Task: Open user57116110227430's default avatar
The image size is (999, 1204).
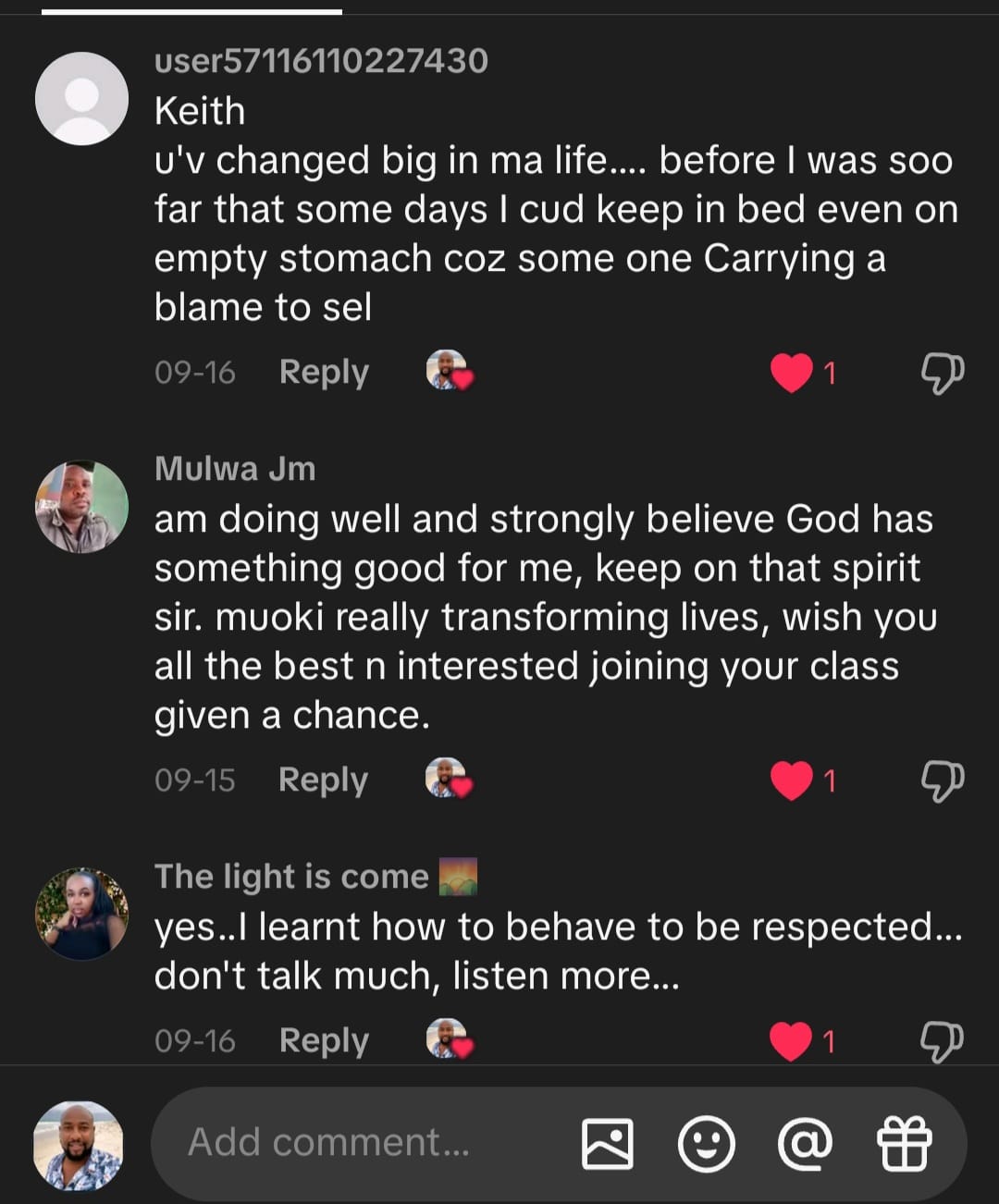Action: [x=81, y=99]
